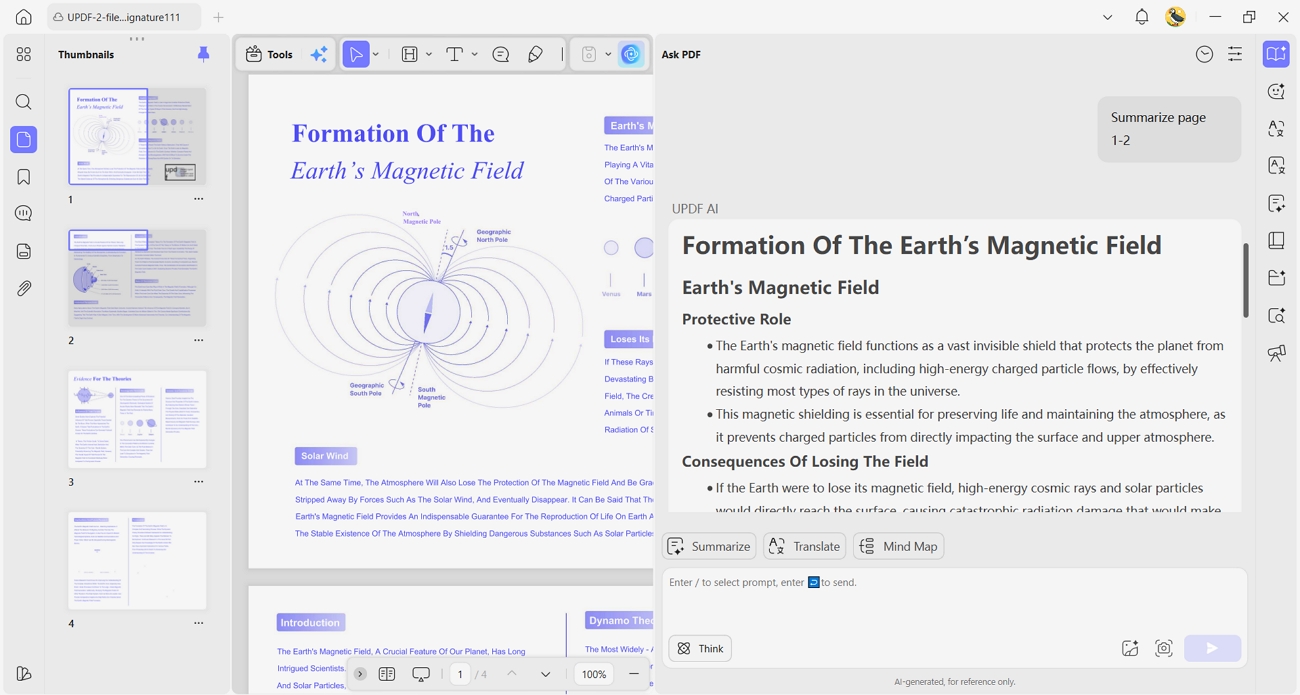
Task: Expand the cursor tool dropdown arrow
Action: pos(376,54)
